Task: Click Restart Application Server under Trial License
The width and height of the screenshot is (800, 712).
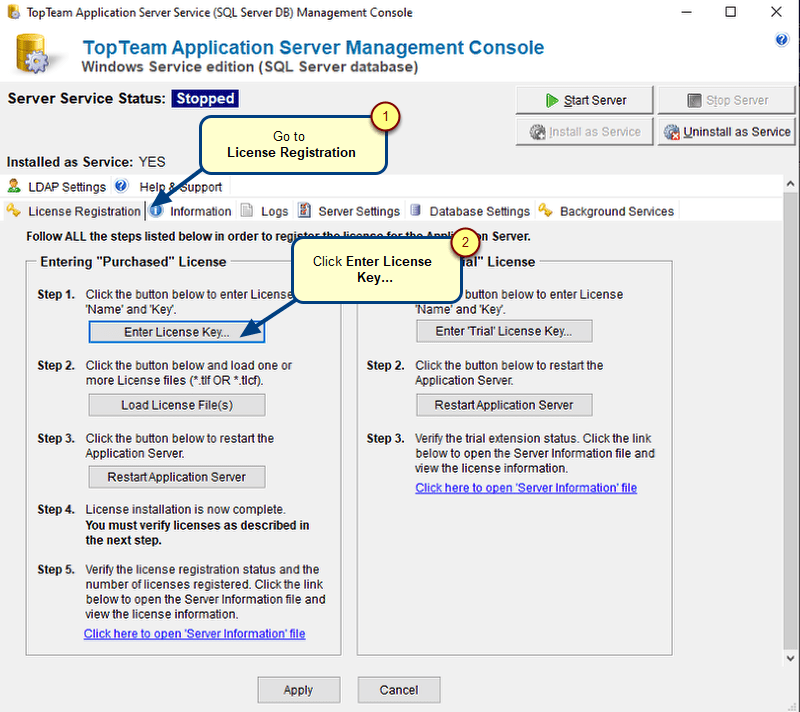Action: (504, 405)
